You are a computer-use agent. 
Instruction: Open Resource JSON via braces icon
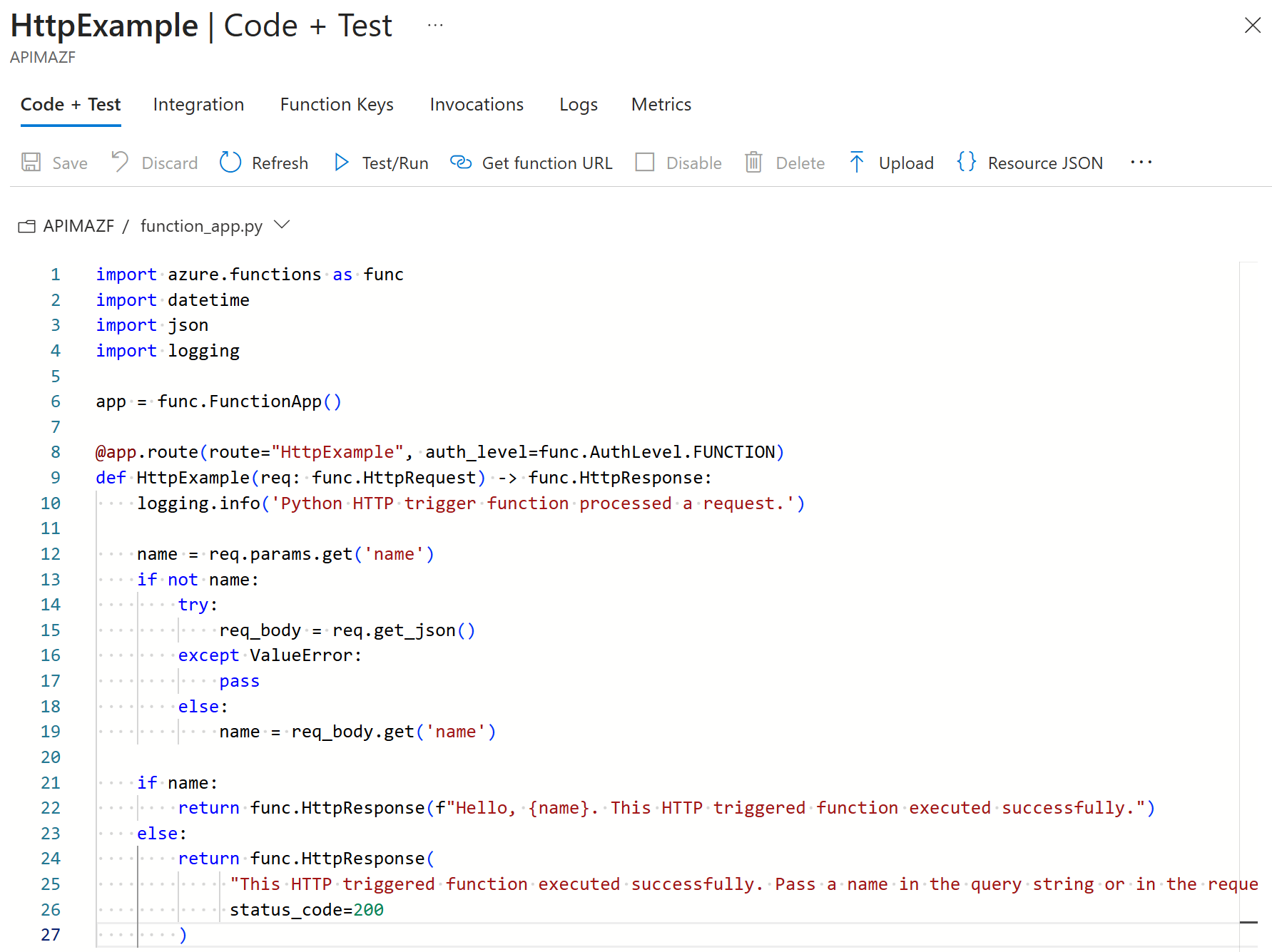(x=966, y=163)
